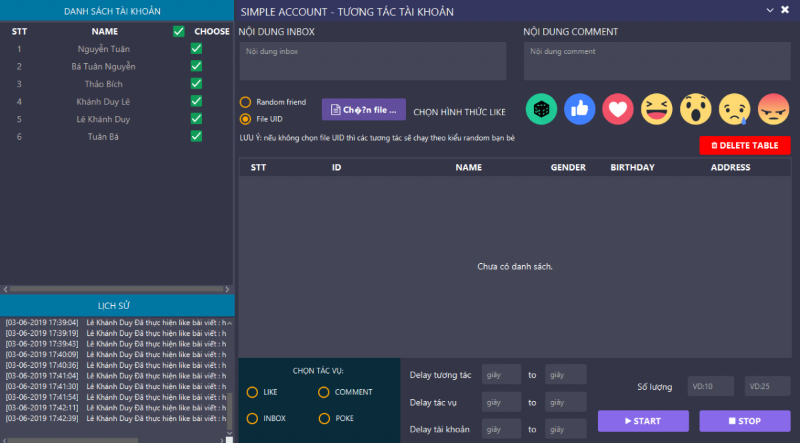Image resolution: width=800 pixels, height=443 pixels.
Task: Click the second Delay tương tác seconds field
Action: [566, 375]
